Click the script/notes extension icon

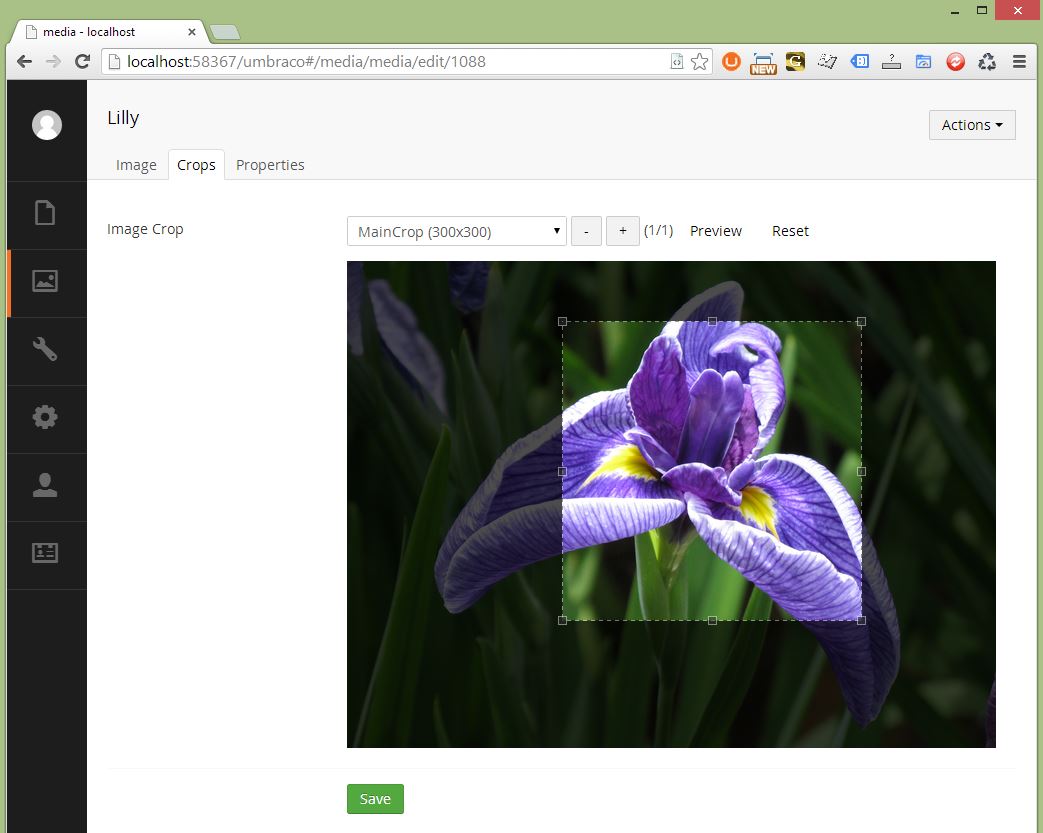pos(827,62)
